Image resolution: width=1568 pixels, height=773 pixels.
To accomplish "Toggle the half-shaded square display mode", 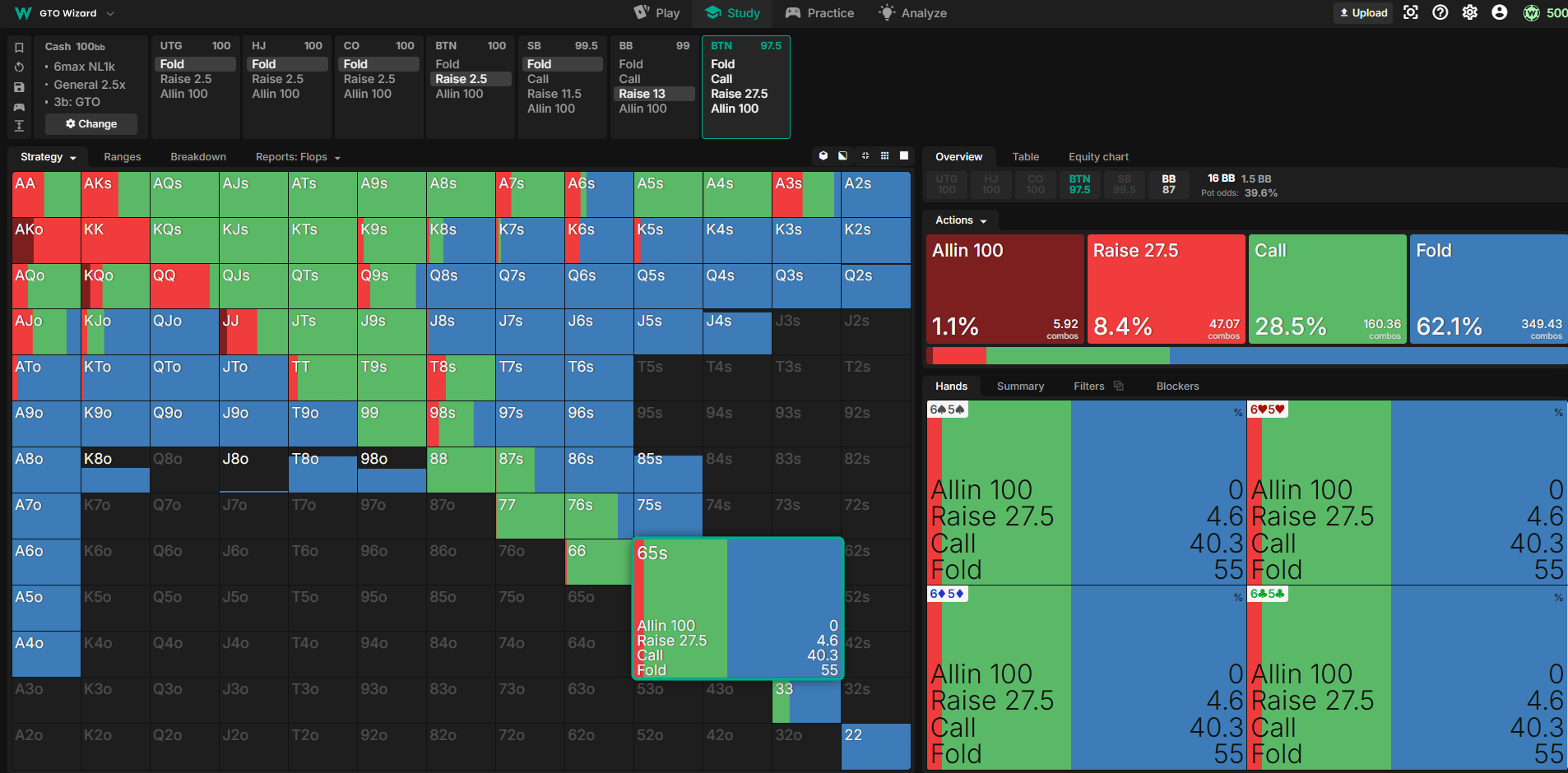I will tap(843, 155).
